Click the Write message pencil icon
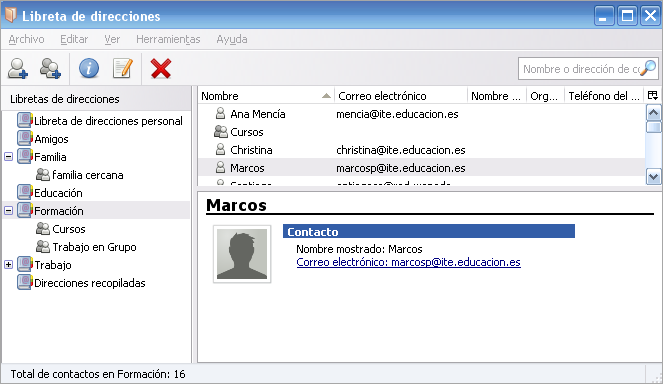Image resolution: width=663 pixels, height=384 pixels. [123, 68]
